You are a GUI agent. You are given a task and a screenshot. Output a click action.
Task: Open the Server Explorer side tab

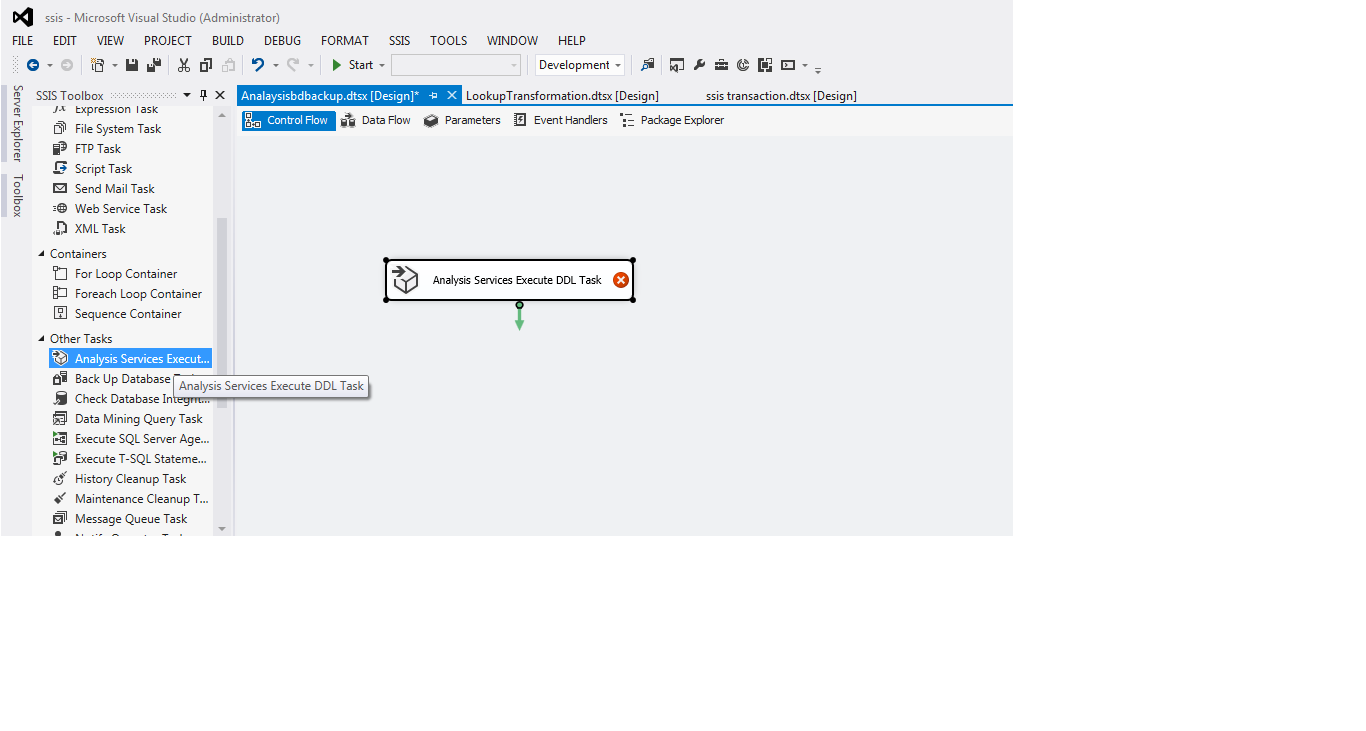click(x=17, y=123)
